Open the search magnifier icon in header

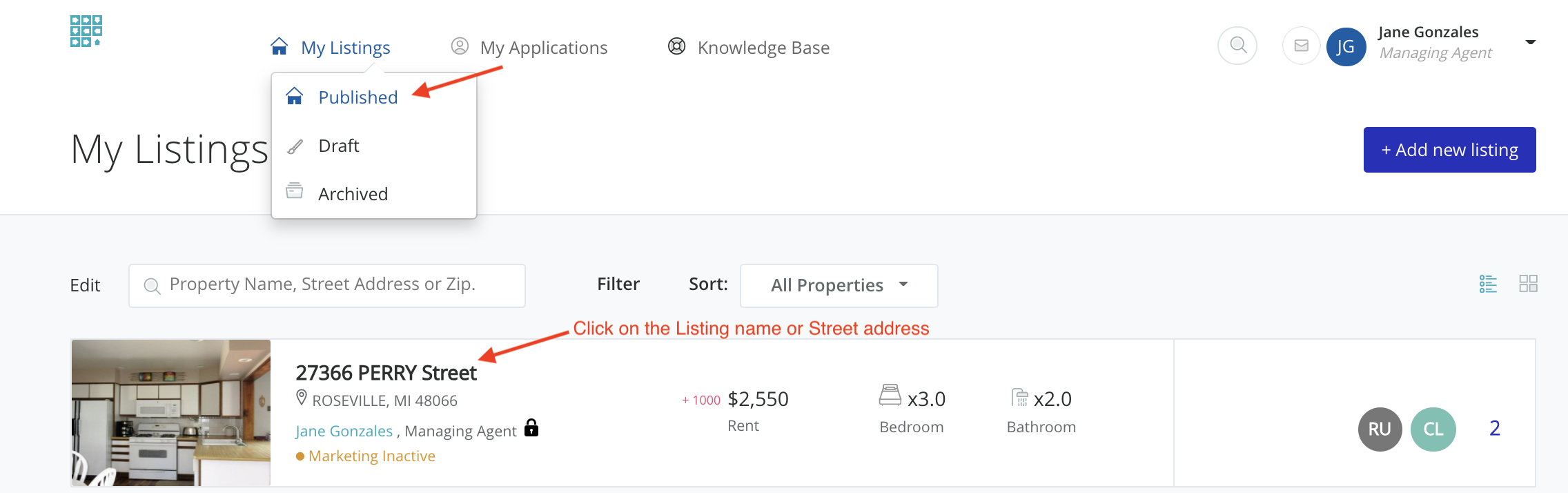pyautogui.click(x=1237, y=46)
